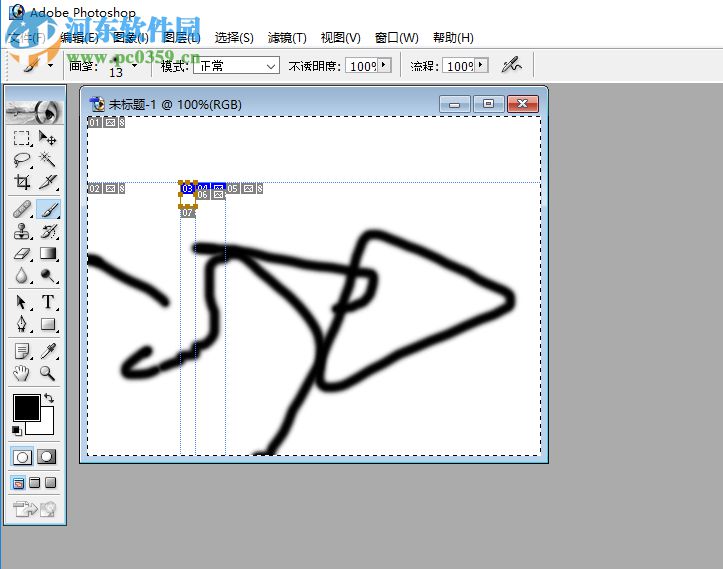Select the Rectangular Marquee tool

[22, 138]
